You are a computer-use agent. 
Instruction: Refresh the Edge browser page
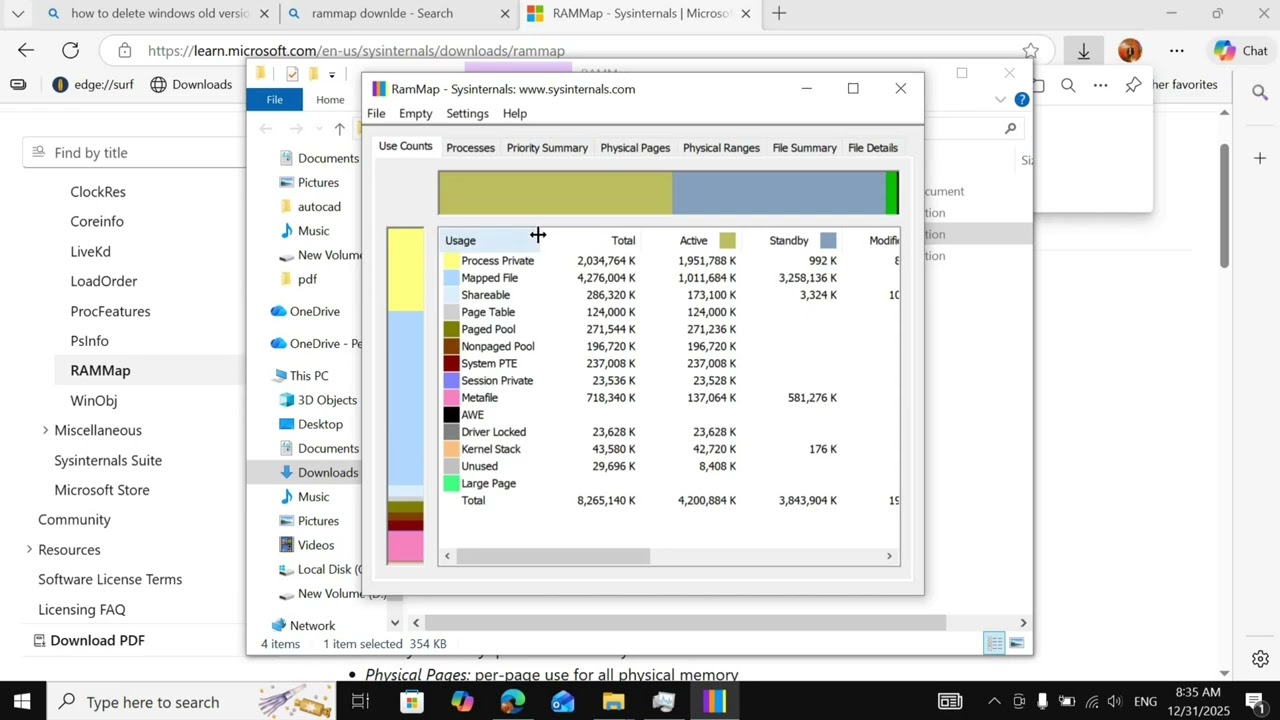70,51
